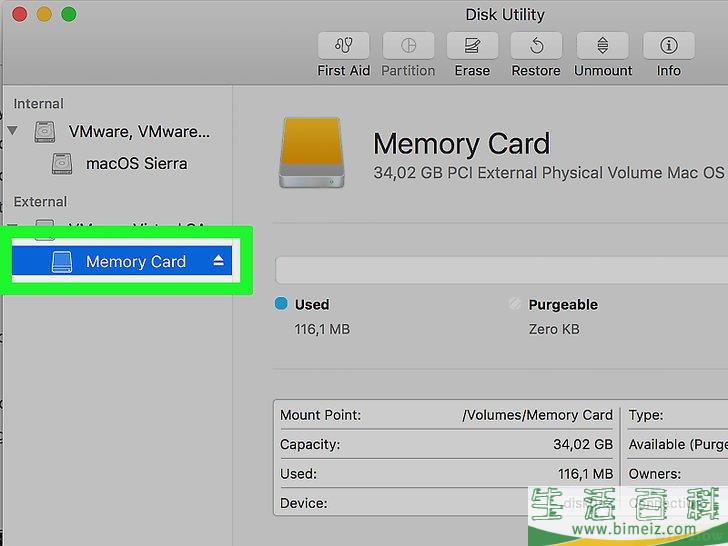Zoom the window with the green button
728x546 pixels.
(69, 14)
